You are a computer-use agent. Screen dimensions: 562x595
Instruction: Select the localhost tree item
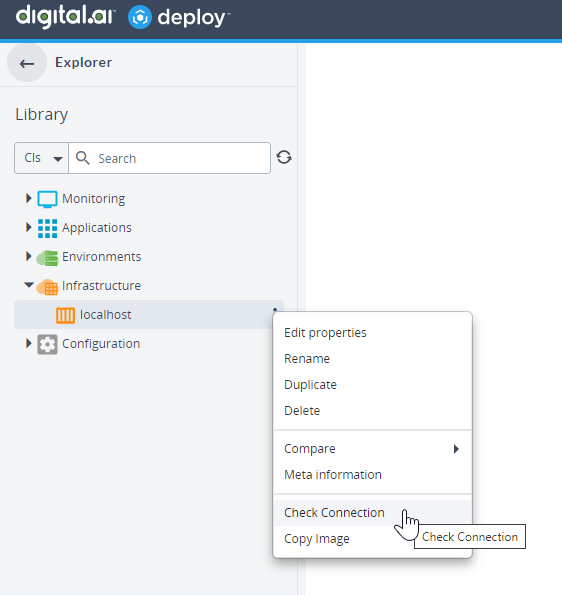pyautogui.click(x=149, y=315)
